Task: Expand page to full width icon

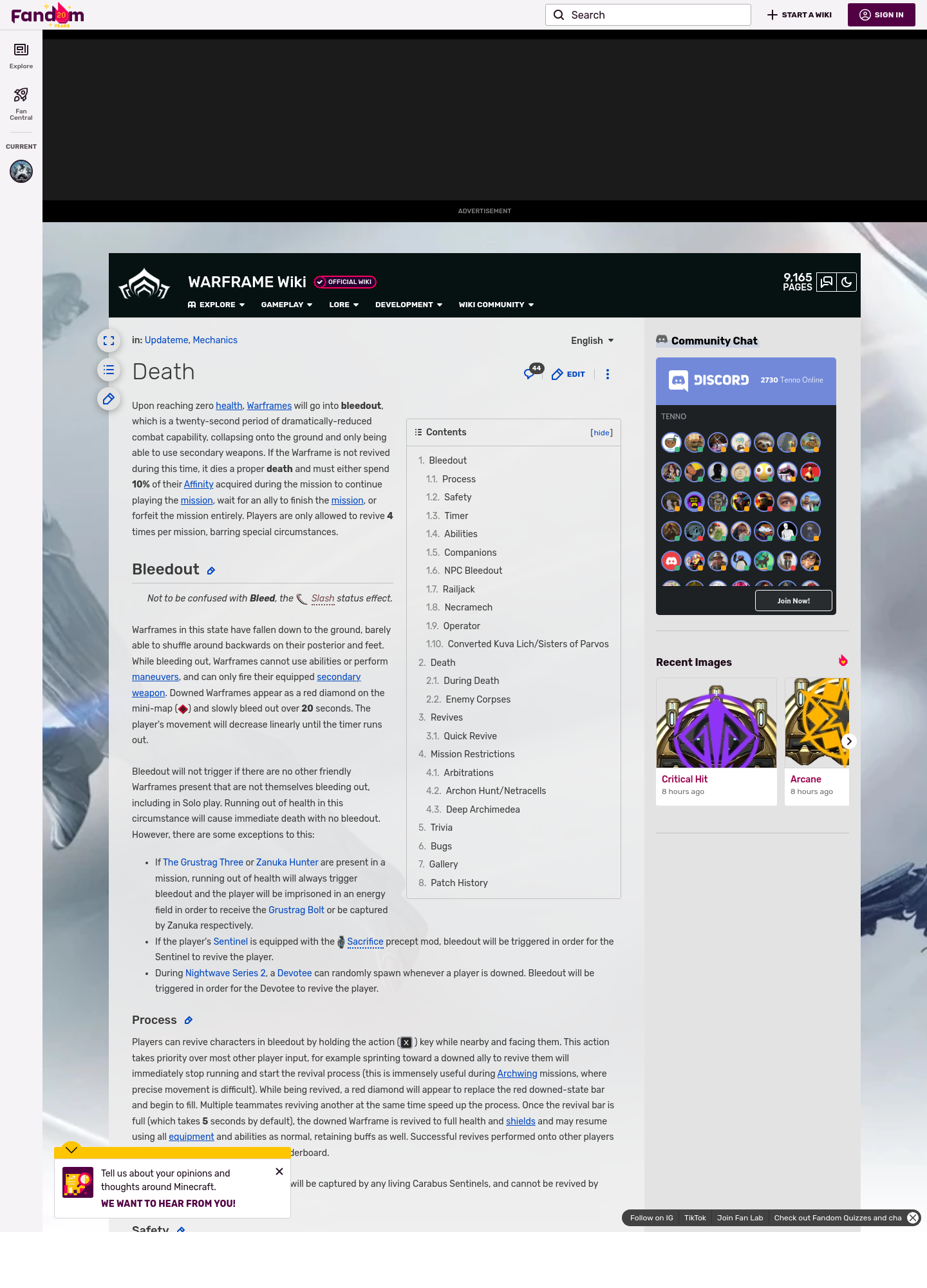Action: coord(109,341)
